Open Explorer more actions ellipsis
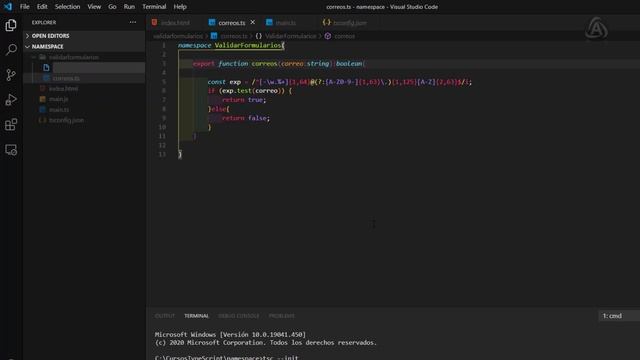The width and height of the screenshot is (640, 360). 133,22
